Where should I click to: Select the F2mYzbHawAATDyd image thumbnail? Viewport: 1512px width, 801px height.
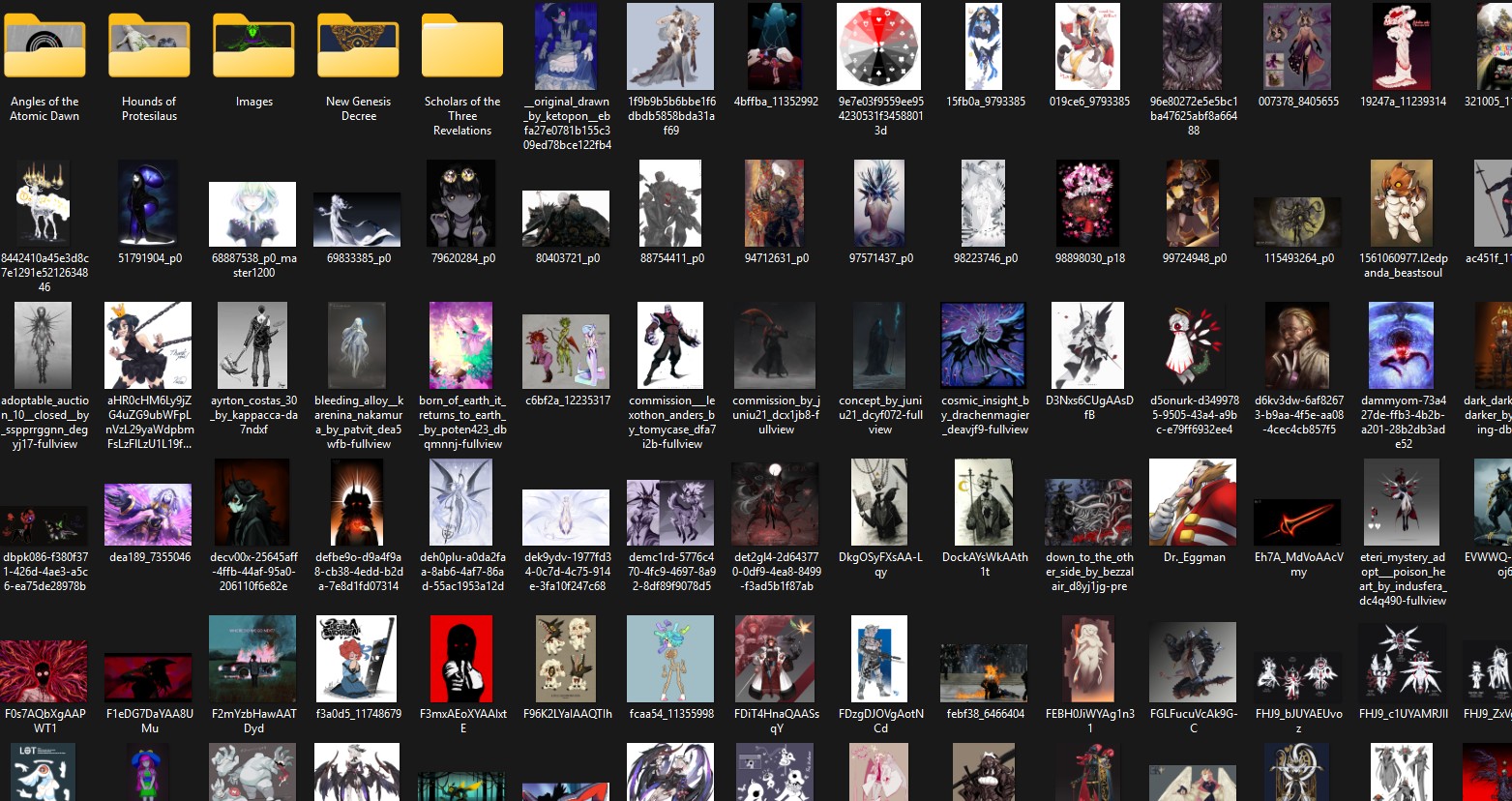click(x=253, y=659)
